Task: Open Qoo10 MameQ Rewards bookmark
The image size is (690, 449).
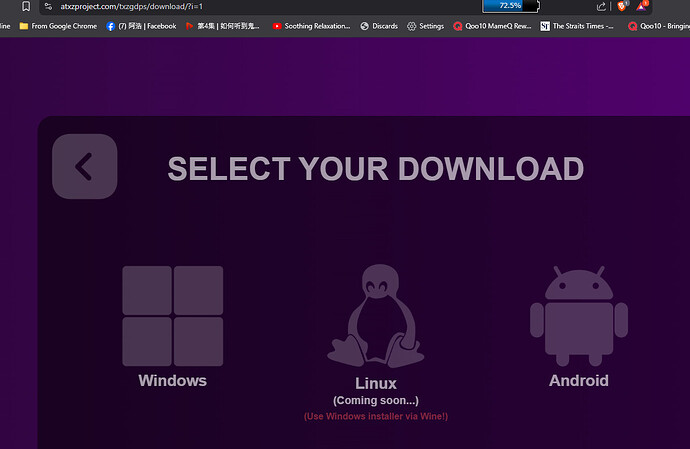Action: (x=492, y=26)
